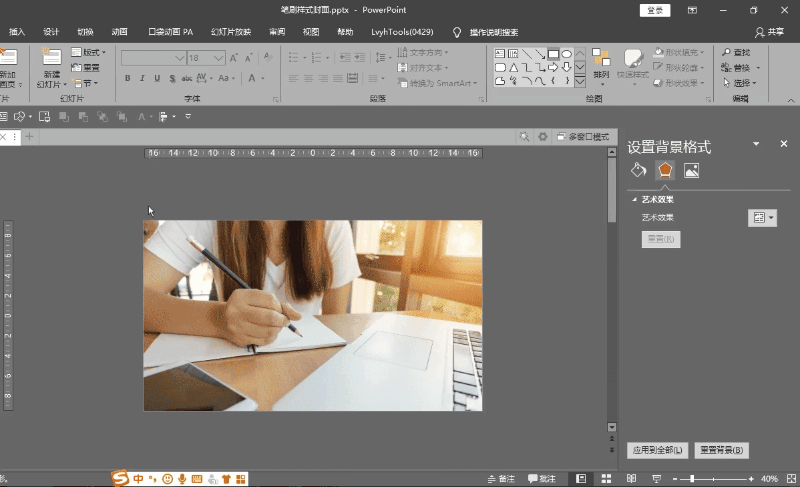This screenshot has height=487, width=800.
Task: Select the triangle shape
Action: click(513, 67)
